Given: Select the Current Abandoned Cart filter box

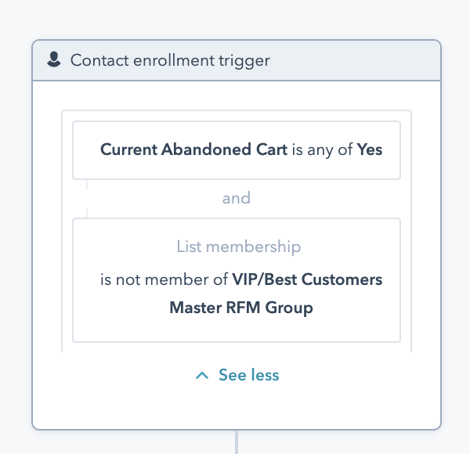Looking at the screenshot, I should click(x=236, y=150).
